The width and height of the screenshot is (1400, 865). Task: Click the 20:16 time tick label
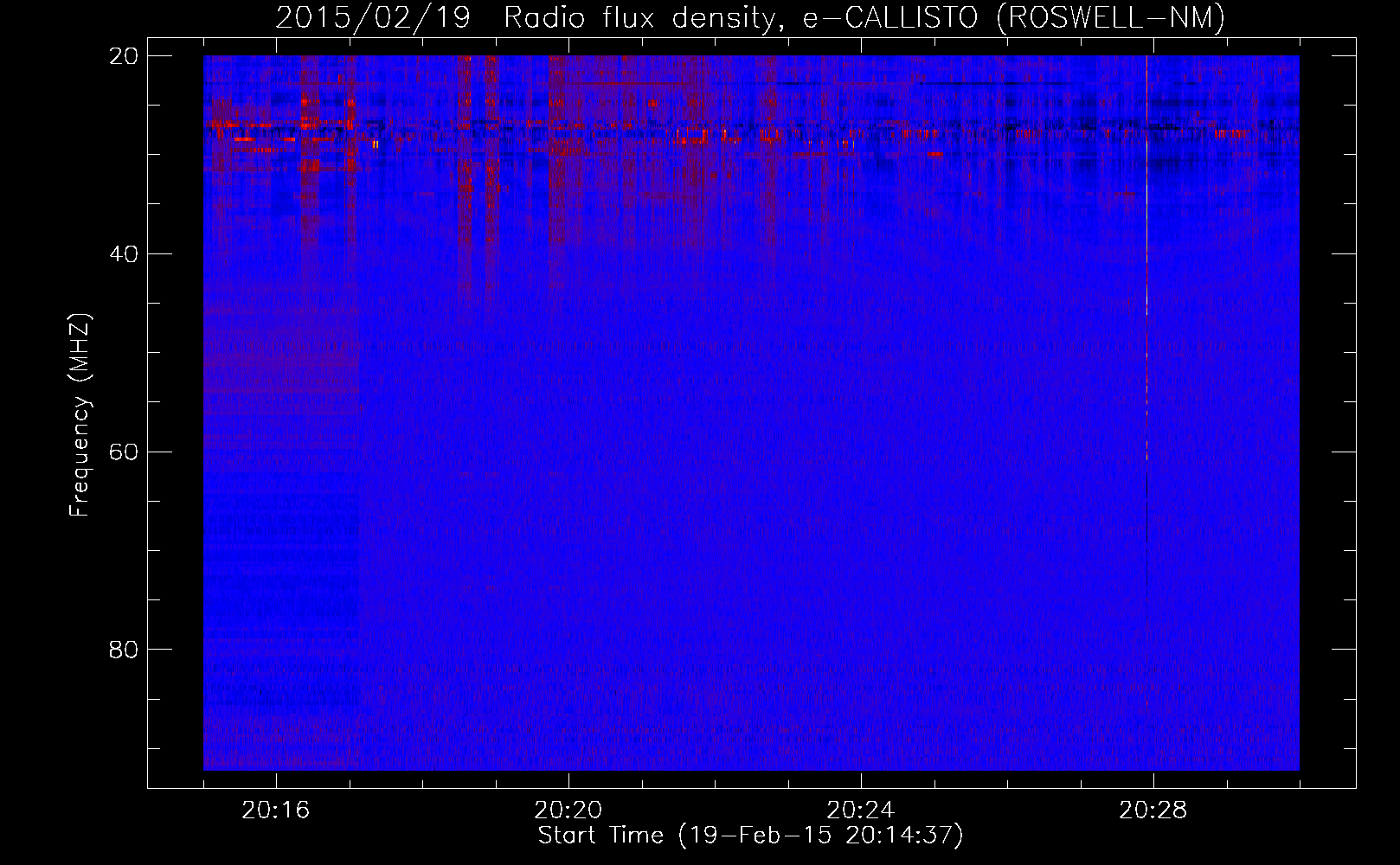[276, 811]
